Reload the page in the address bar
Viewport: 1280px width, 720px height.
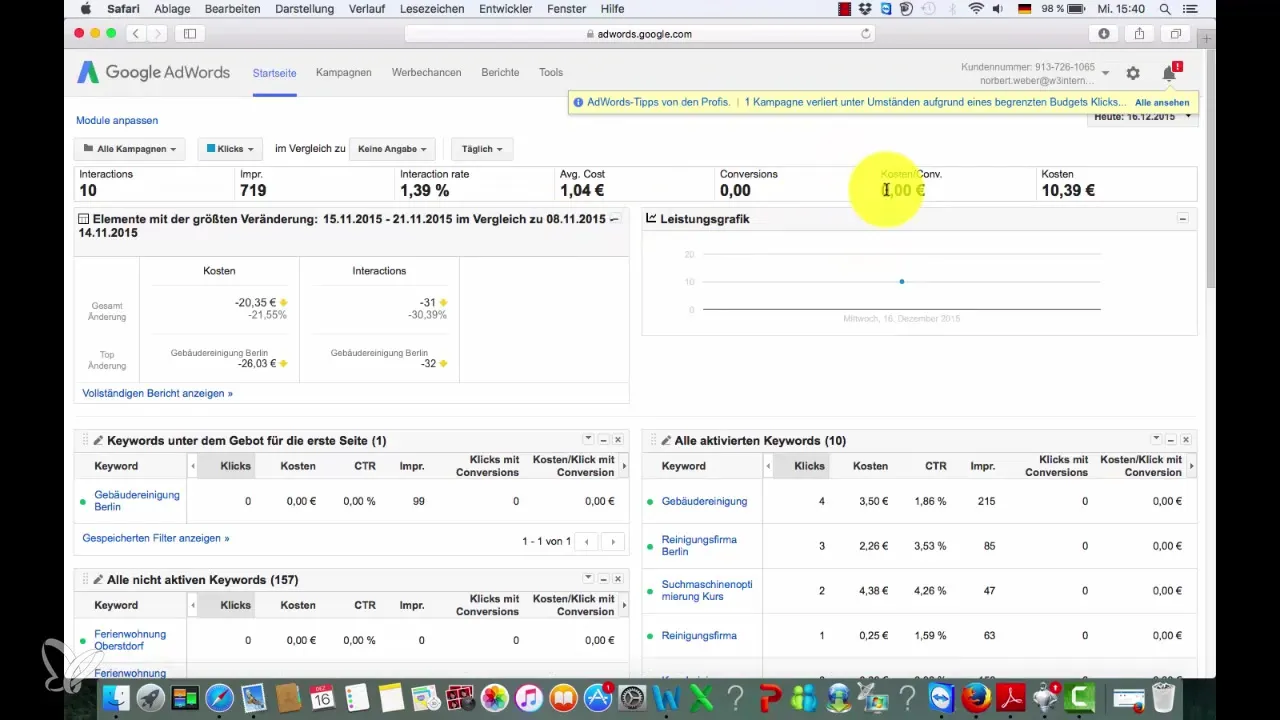point(866,33)
